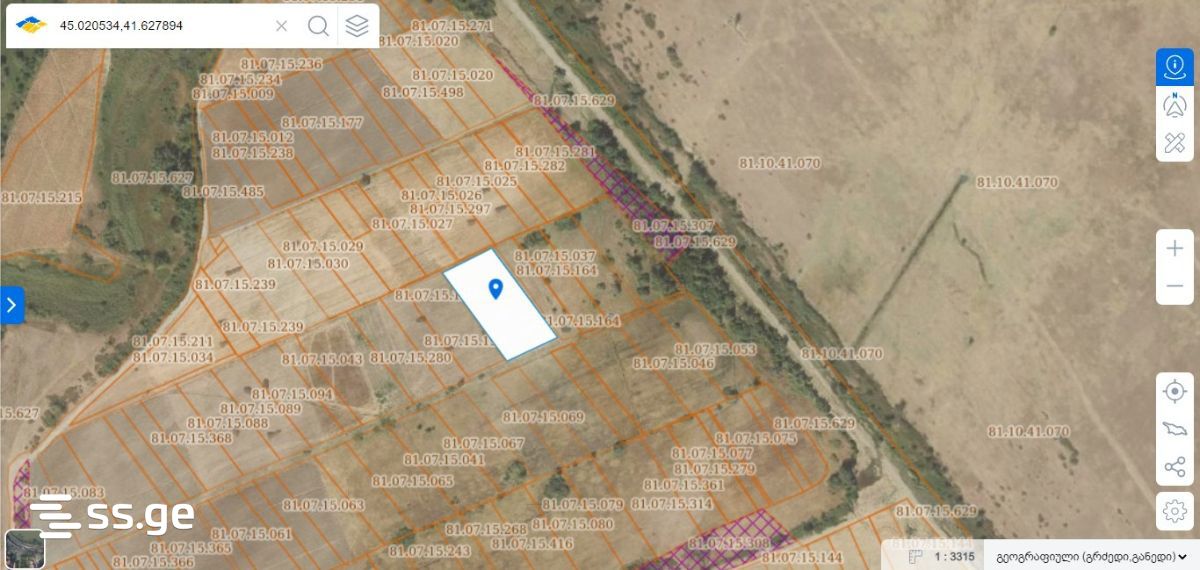This screenshot has height=570, width=1200.
Task: Click the 1 : 3315 scale value
Action: pos(954,556)
